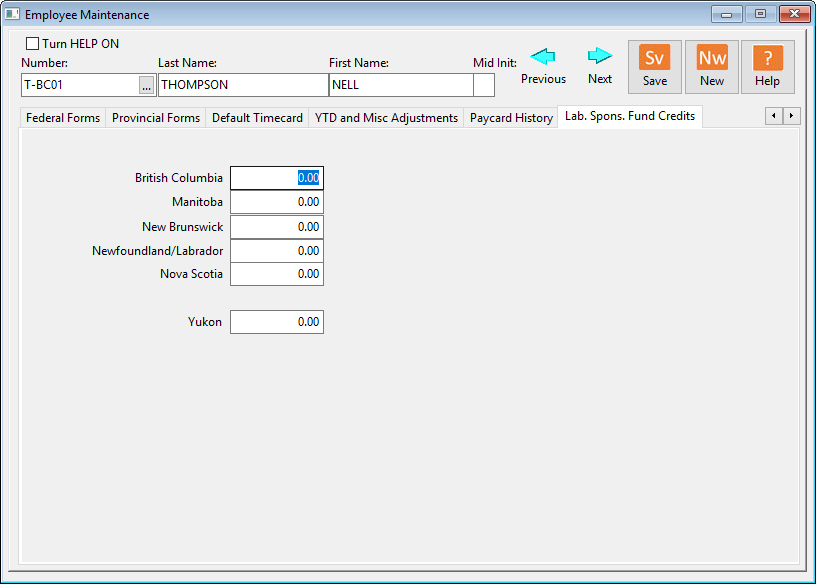Go to previous employee with left arrow
The image size is (816, 584).
(543, 56)
